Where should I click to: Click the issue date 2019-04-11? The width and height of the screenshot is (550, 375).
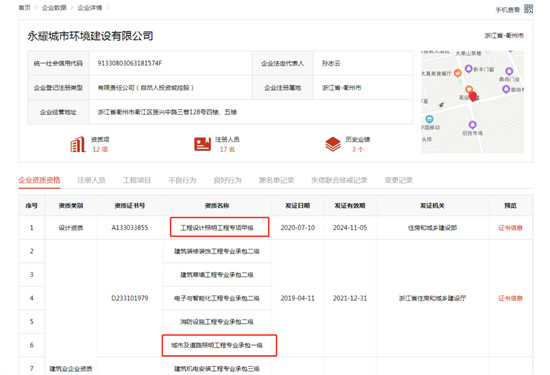point(298,298)
